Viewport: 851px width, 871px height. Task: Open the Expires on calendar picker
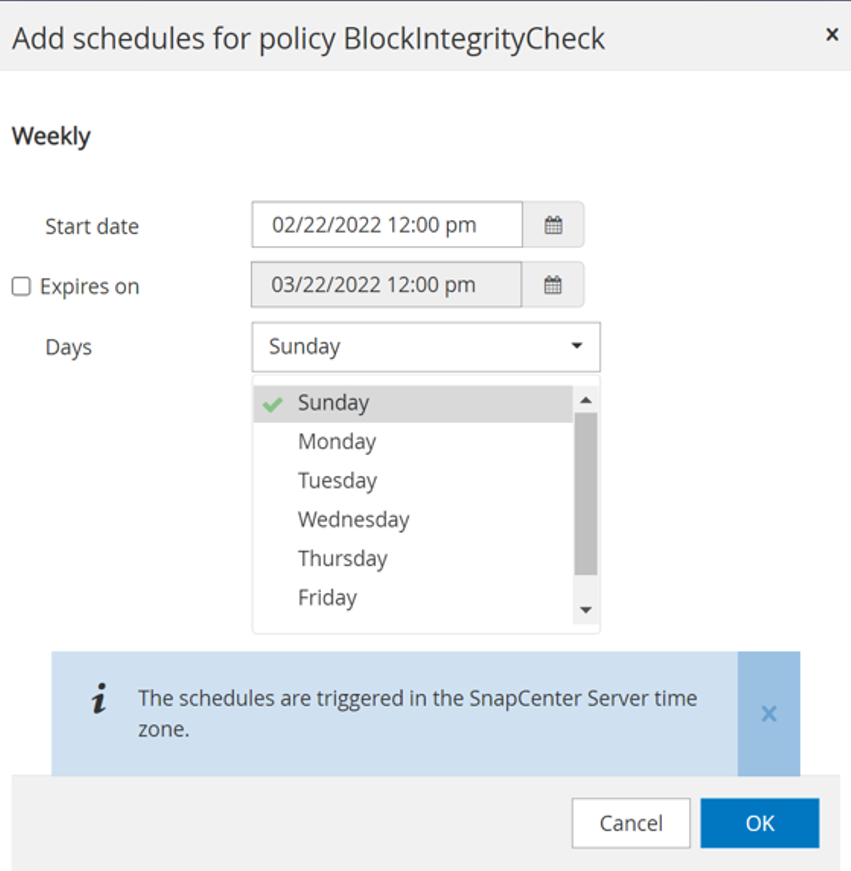coord(553,285)
